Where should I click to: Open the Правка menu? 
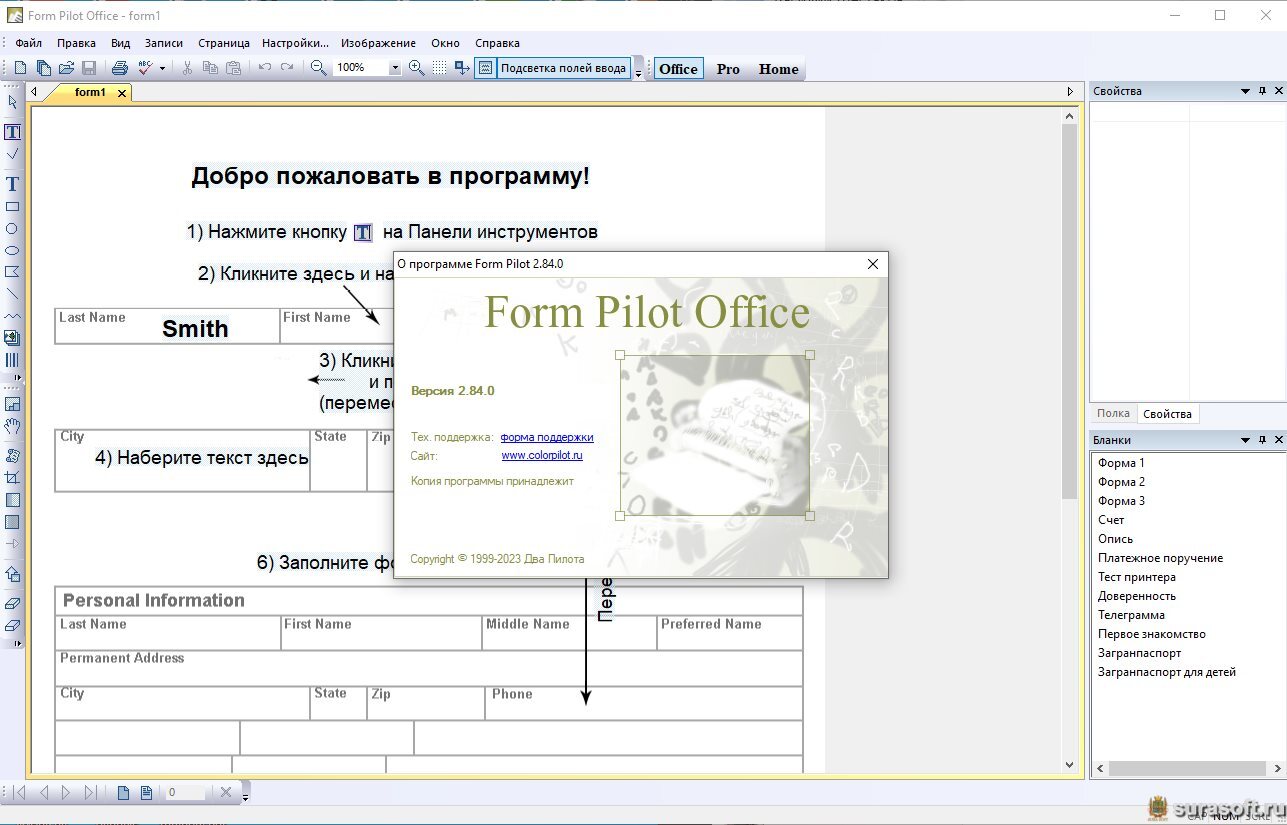point(76,43)
